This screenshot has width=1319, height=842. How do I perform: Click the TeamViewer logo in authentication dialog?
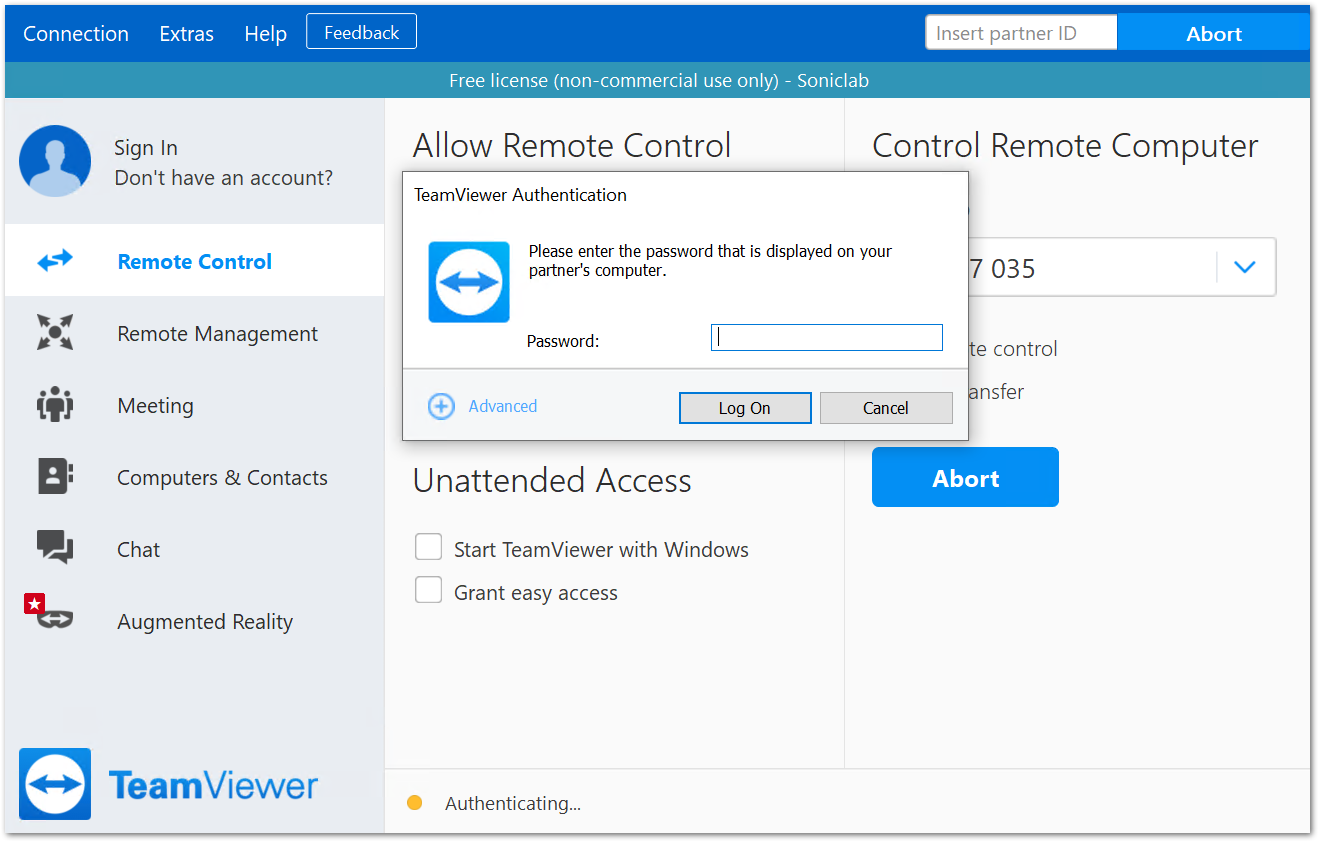point(469,282)
